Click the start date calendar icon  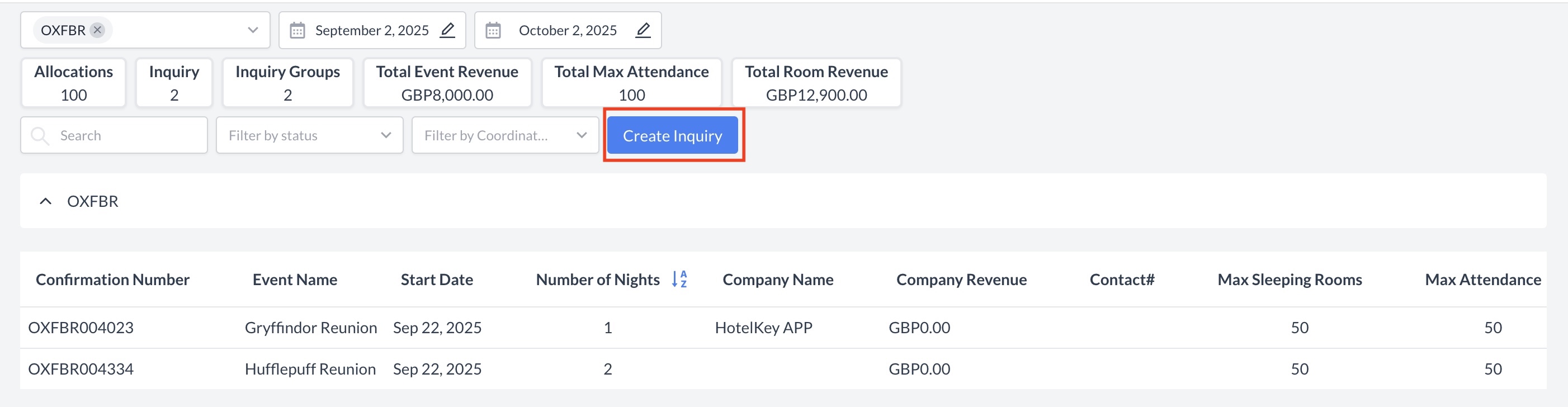click(x=297, y=30)
